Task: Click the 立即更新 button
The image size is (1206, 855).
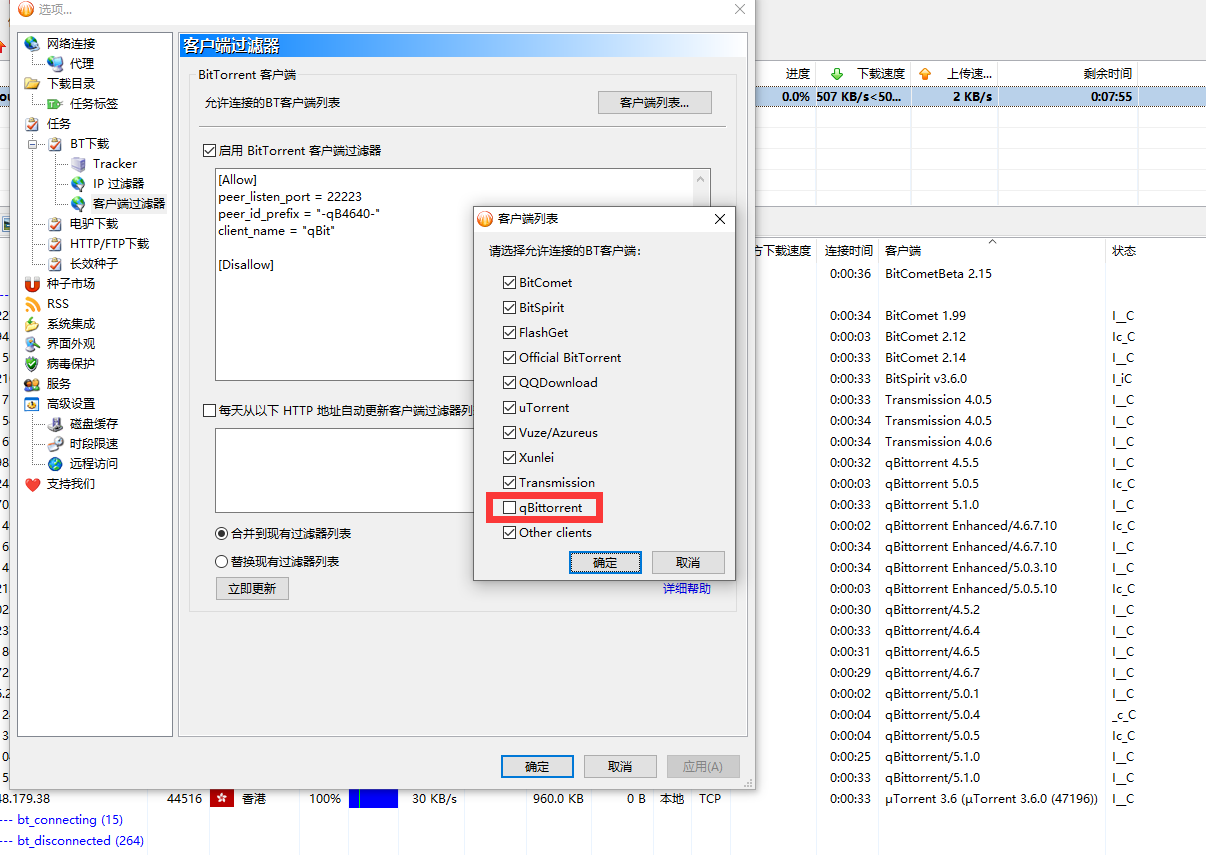Action: (x=252, y=588)
